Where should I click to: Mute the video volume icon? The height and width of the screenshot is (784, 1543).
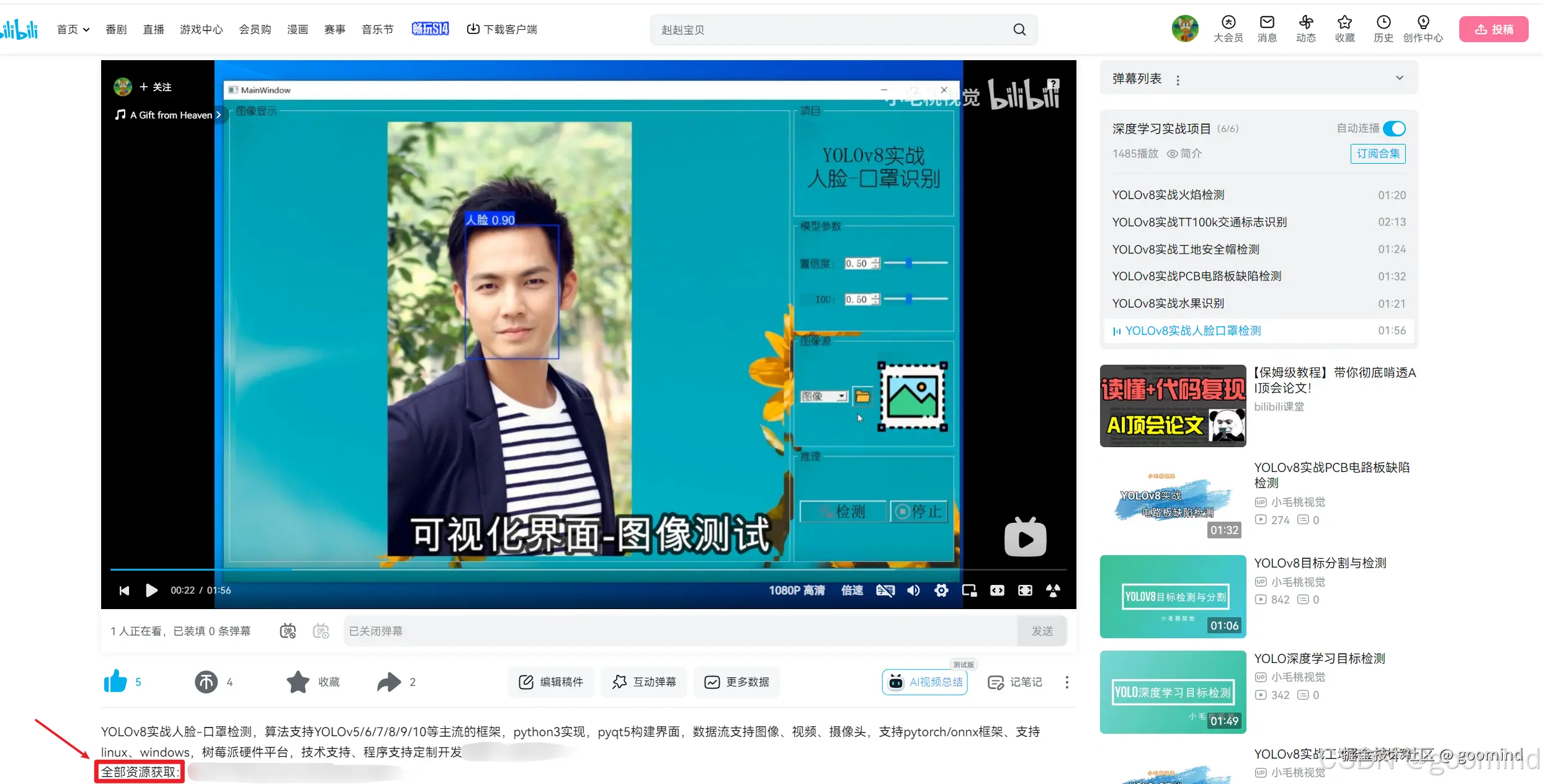(913, 590)
